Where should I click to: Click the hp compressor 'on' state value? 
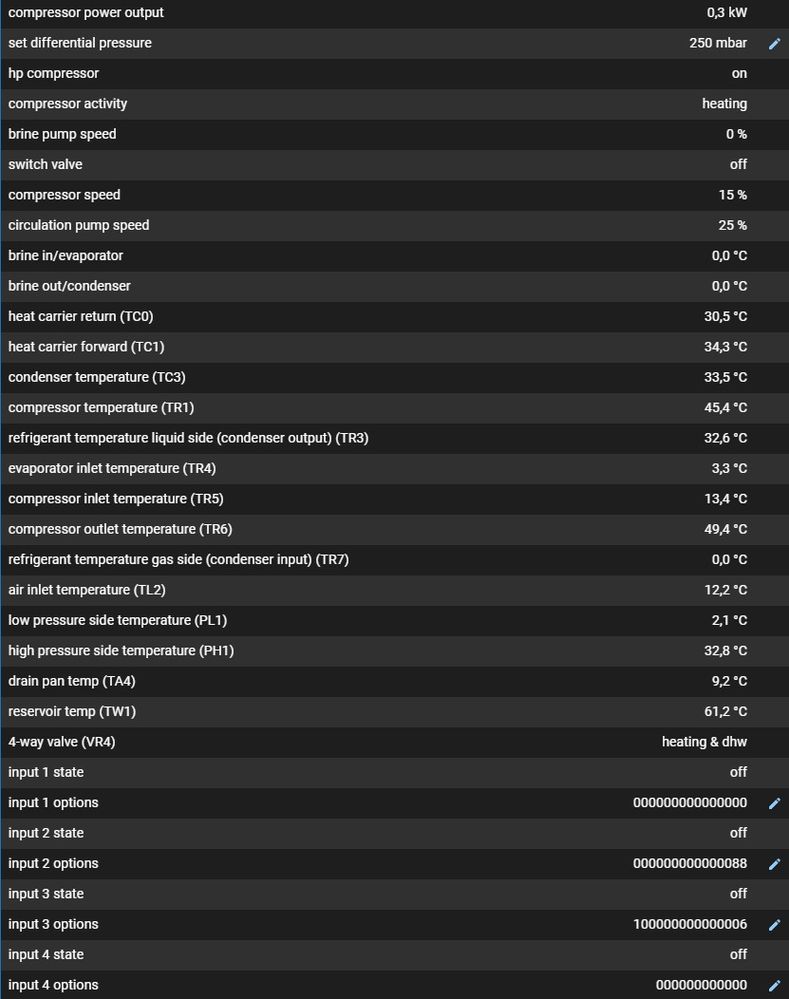pyautogui.click(x=738, y=74)
